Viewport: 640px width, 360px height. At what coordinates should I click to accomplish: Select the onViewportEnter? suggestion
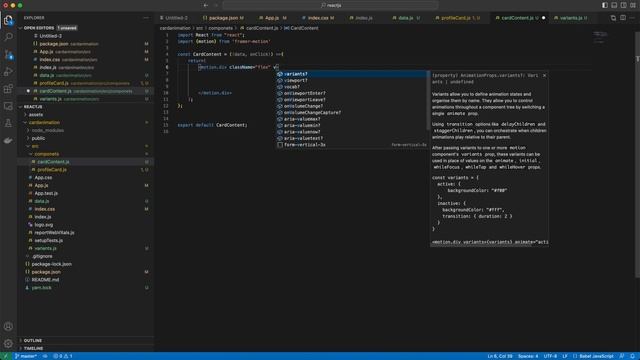click(352, 93)
